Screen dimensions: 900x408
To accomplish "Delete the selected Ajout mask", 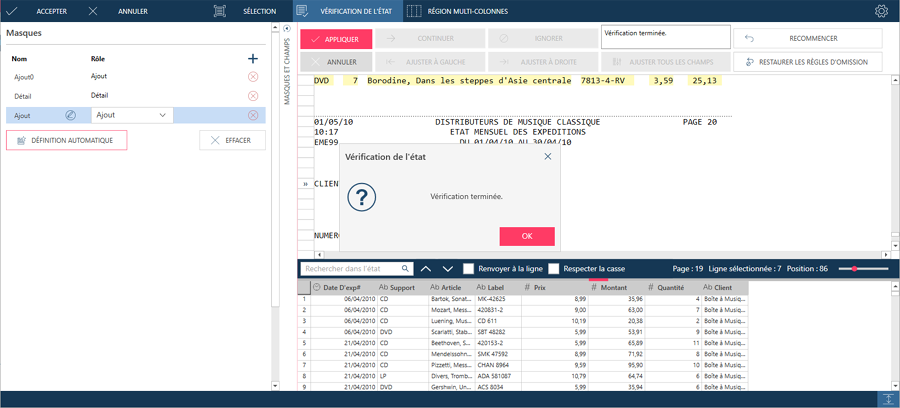I will [253, 115].
